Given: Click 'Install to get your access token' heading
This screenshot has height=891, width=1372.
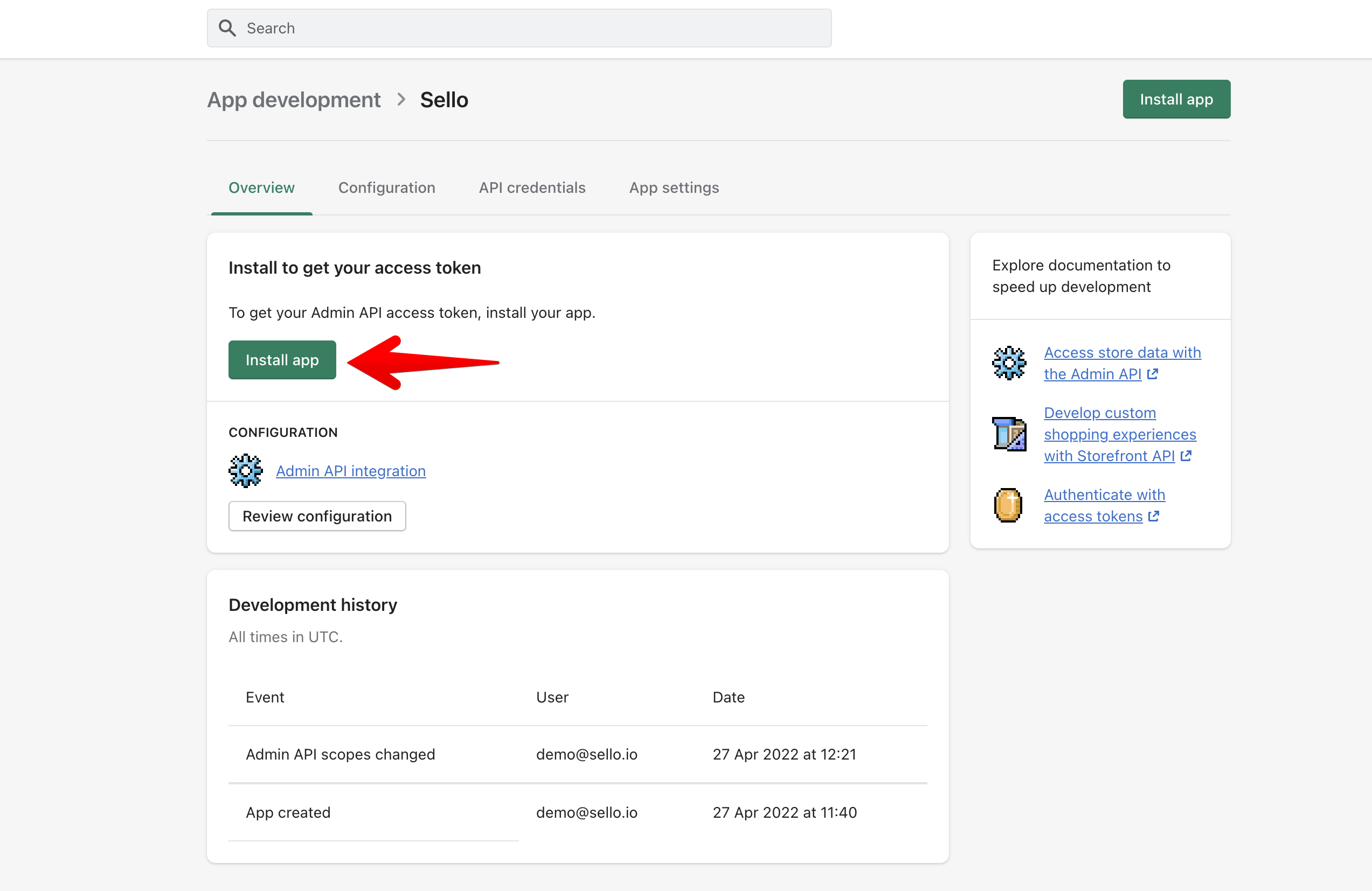Looking at the screenshot, I should point(355,268).
